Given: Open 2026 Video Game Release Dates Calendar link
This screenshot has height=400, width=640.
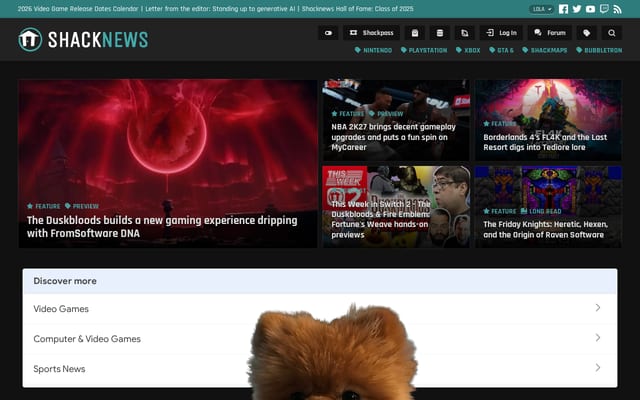Looking at the screenshot, I should 78,9.
